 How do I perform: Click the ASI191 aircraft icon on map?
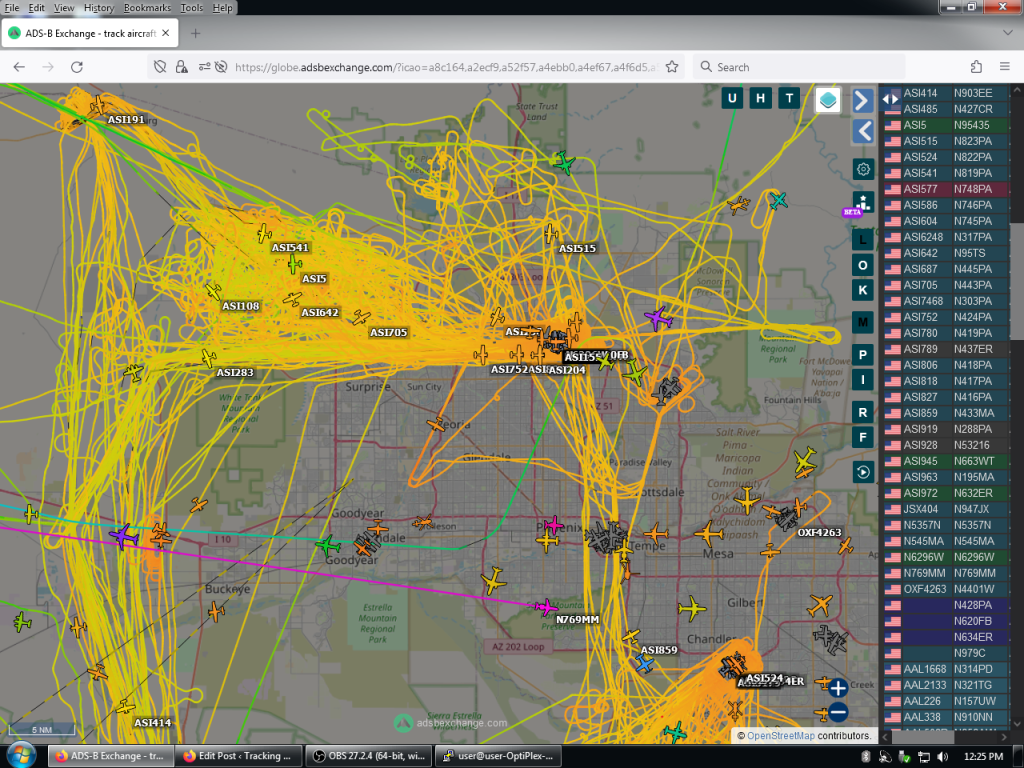point(98,104)
